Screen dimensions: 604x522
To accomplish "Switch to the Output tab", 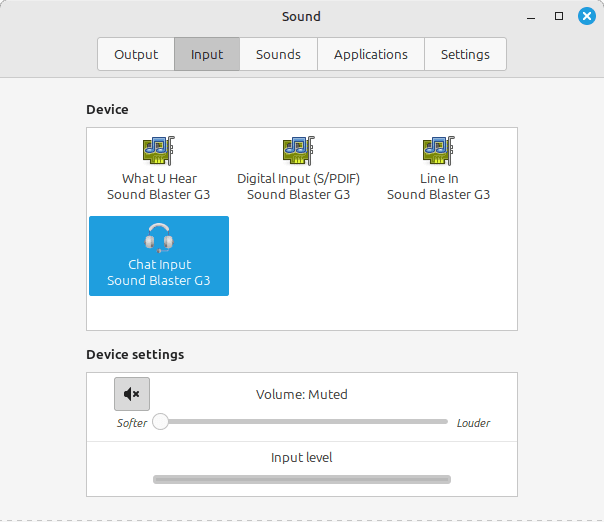I will [x=136, y=54].
